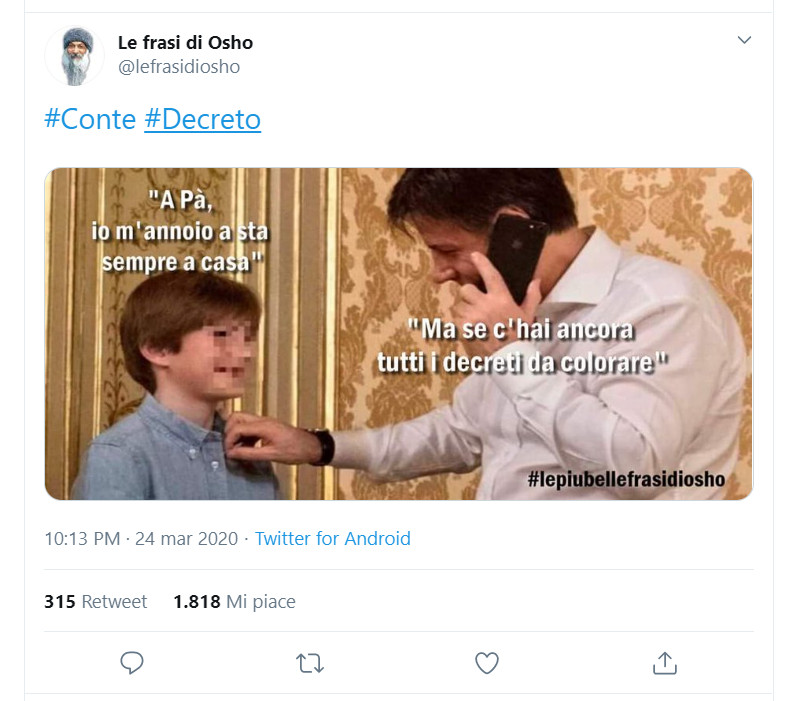Click the display name Le frasi di Osho
The image size is (806, 701).
click(185, 42)
